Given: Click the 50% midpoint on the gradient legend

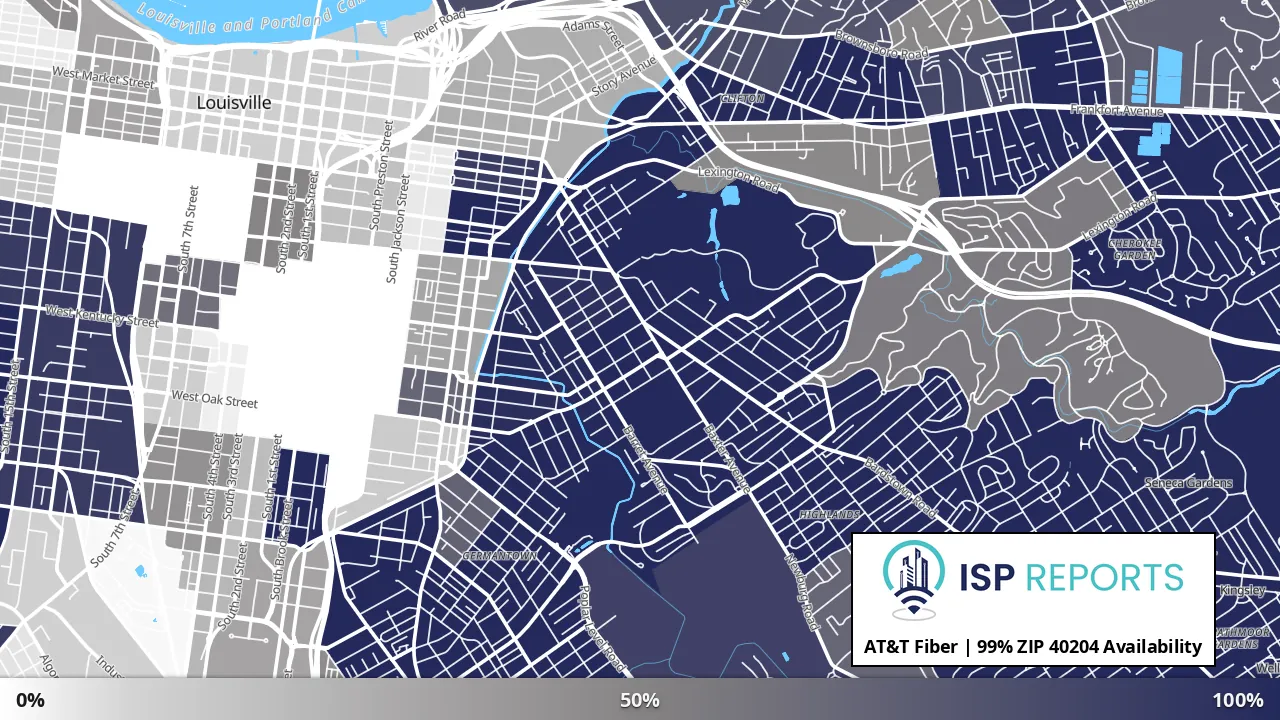Looking at the screenshot, I should pyautogui.click(x=639, y=700).
